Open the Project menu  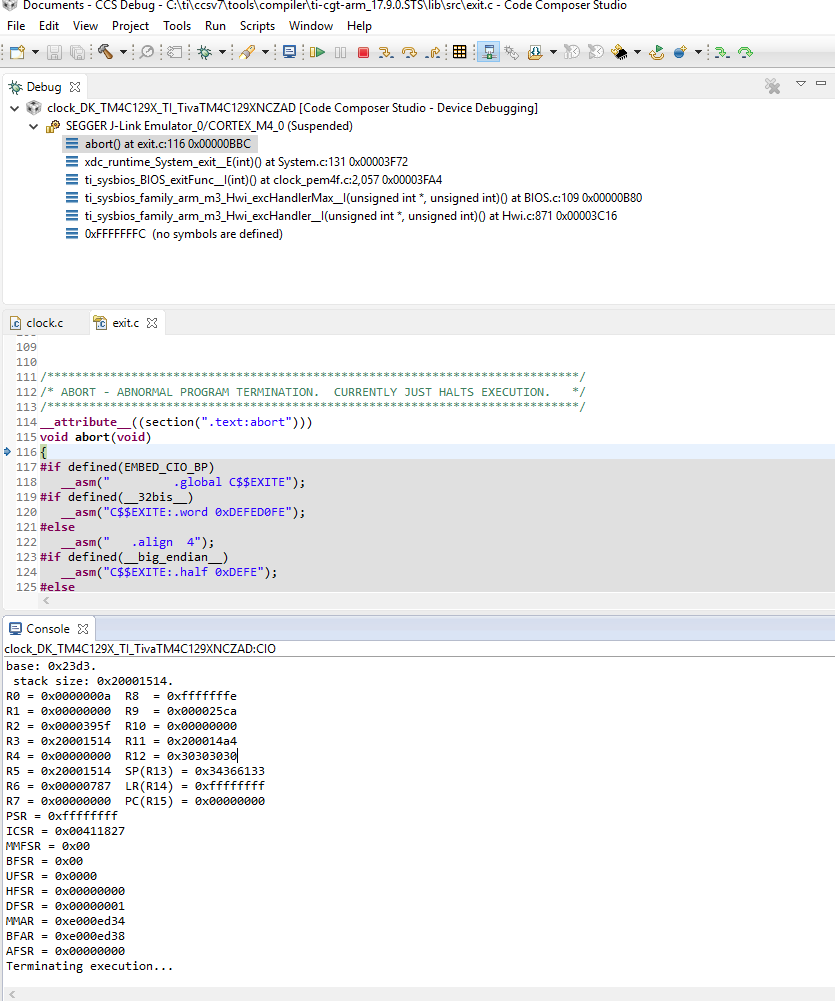[130, 26]
